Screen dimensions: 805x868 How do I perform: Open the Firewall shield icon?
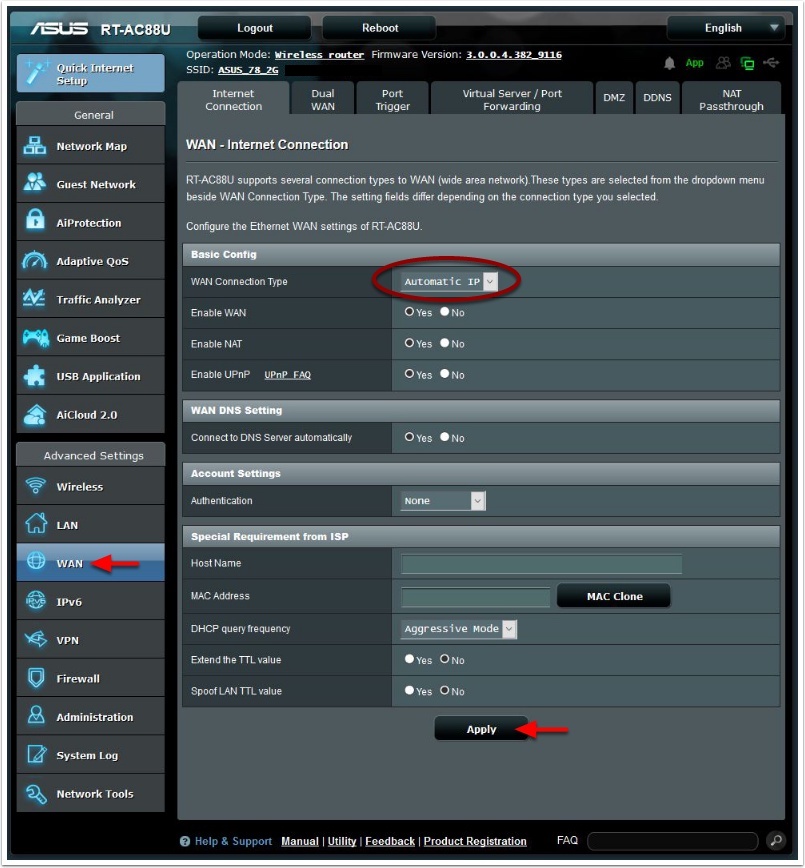(x=36, y=678)
